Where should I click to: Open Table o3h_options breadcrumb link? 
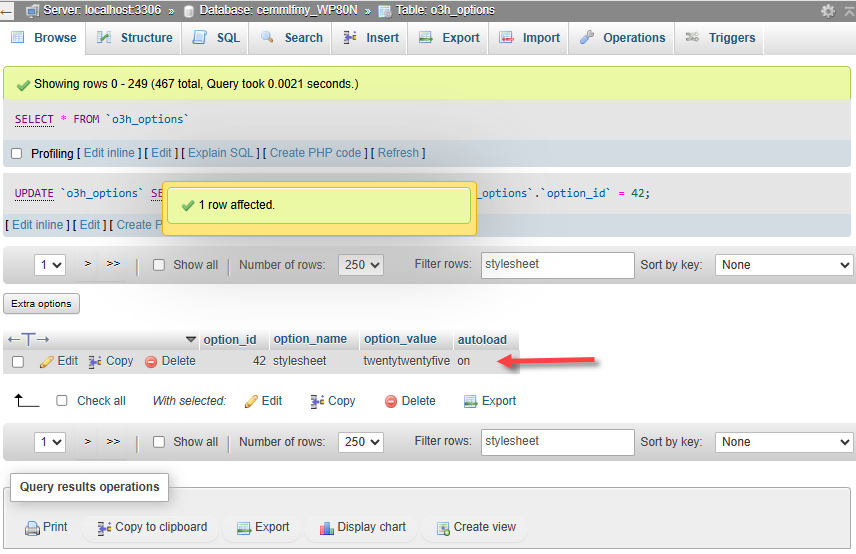445,10
